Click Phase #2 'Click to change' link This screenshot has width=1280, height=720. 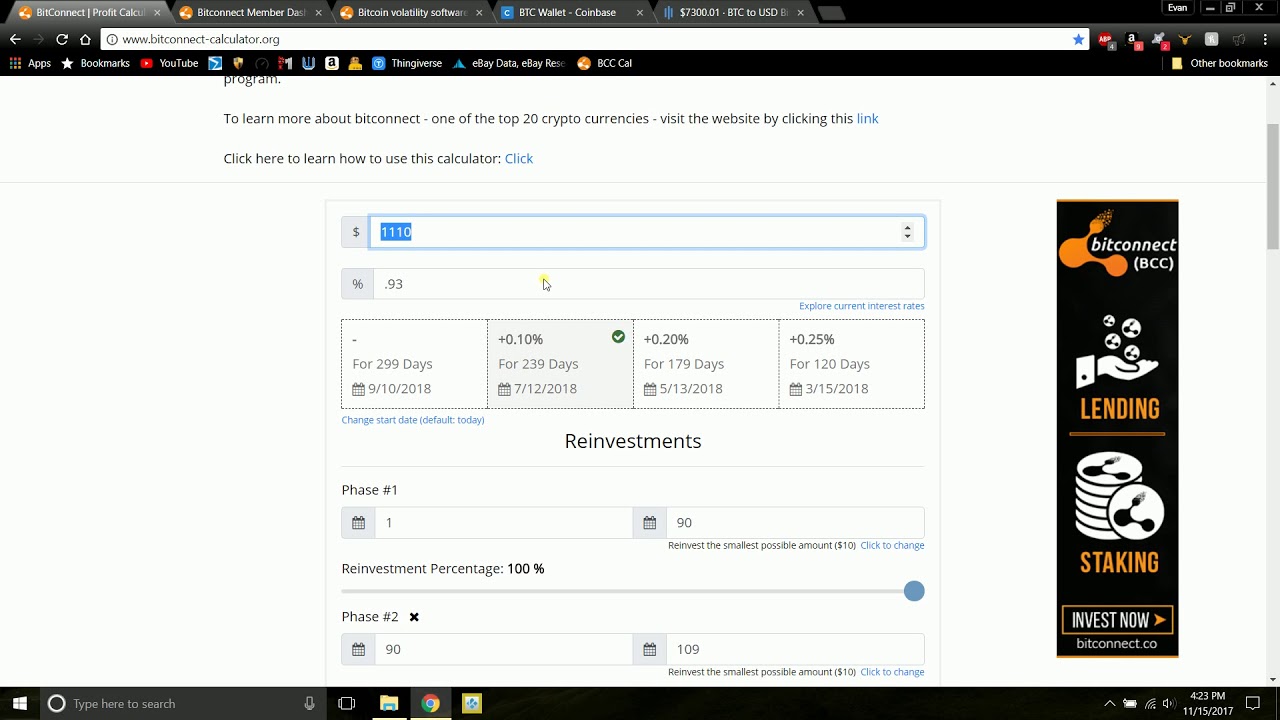(892, 672)
